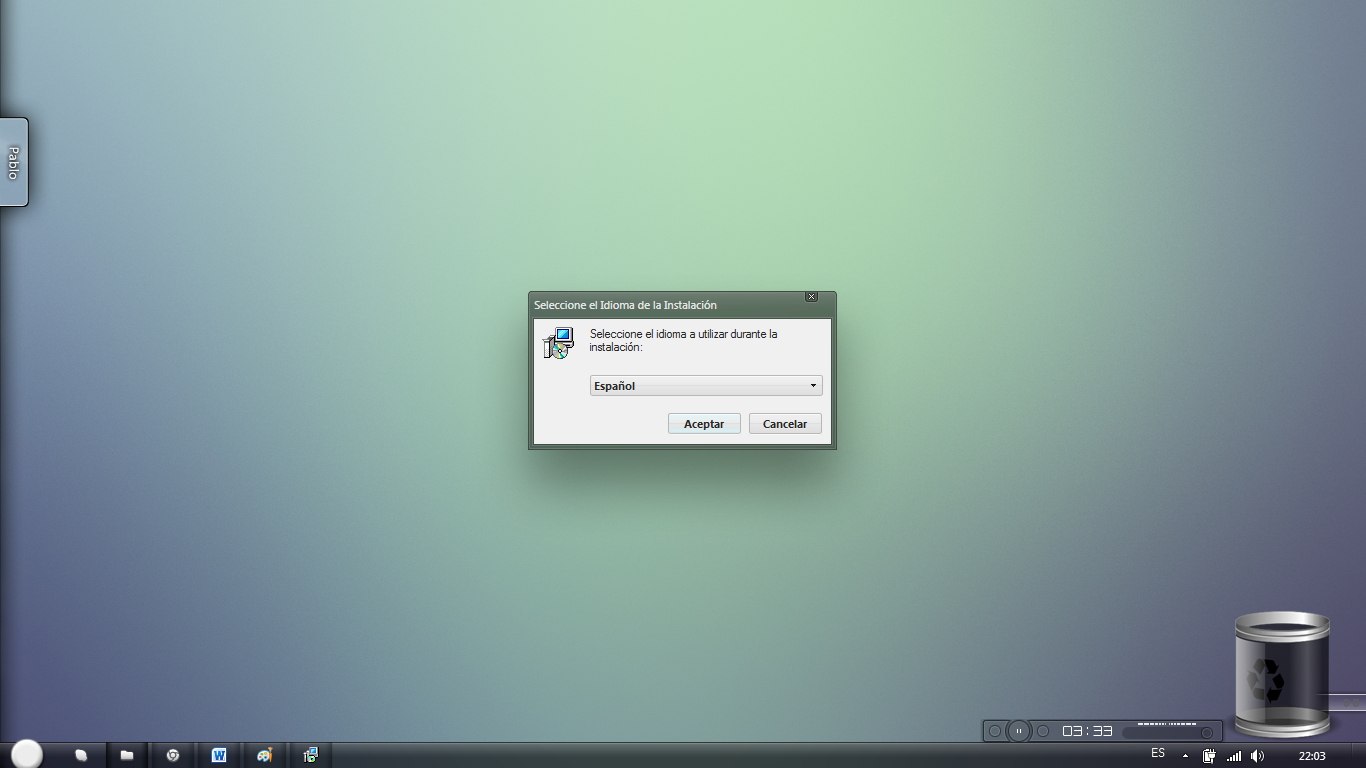Click the speaker volume tray icon
1366x768 pixels.
[x=1257, y=756]
